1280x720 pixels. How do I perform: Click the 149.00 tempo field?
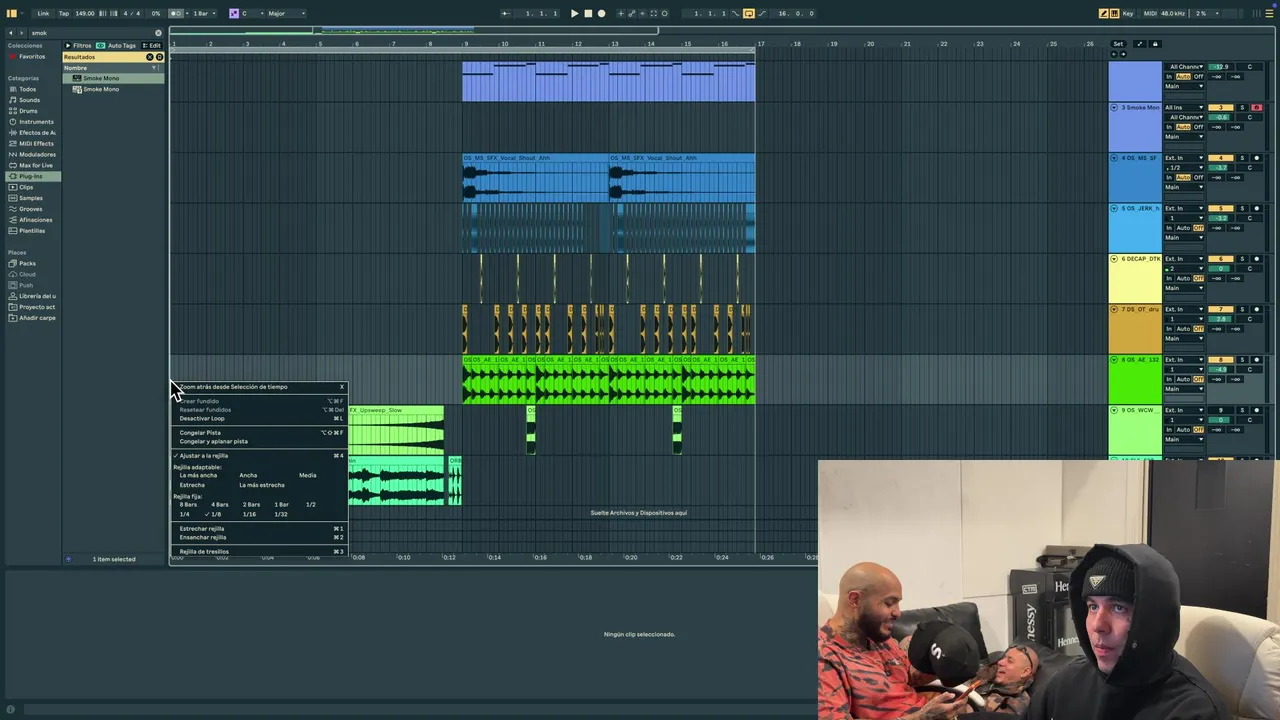[85, 13]
